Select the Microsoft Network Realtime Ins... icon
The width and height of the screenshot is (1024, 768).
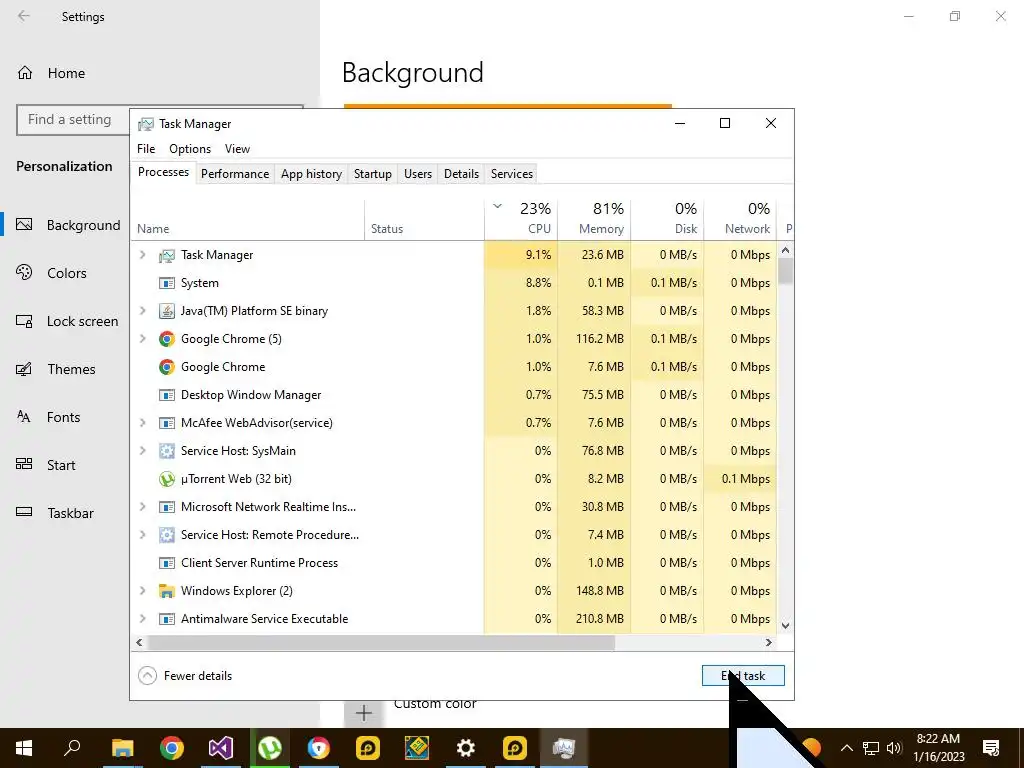coord(167,507)
